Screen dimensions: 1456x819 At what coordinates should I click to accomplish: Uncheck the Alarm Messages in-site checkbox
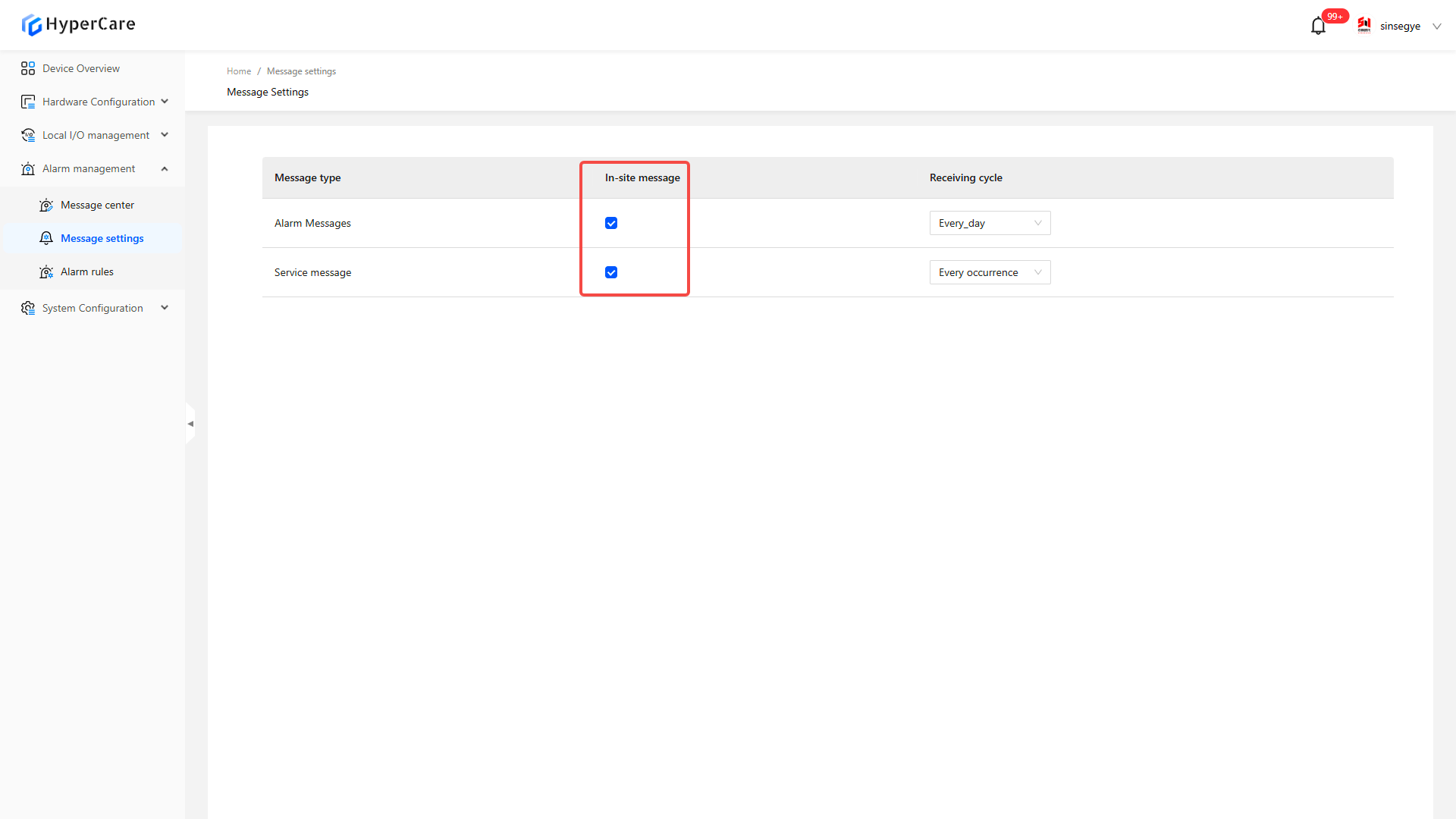pyautogui.click(x=611, y=223)
